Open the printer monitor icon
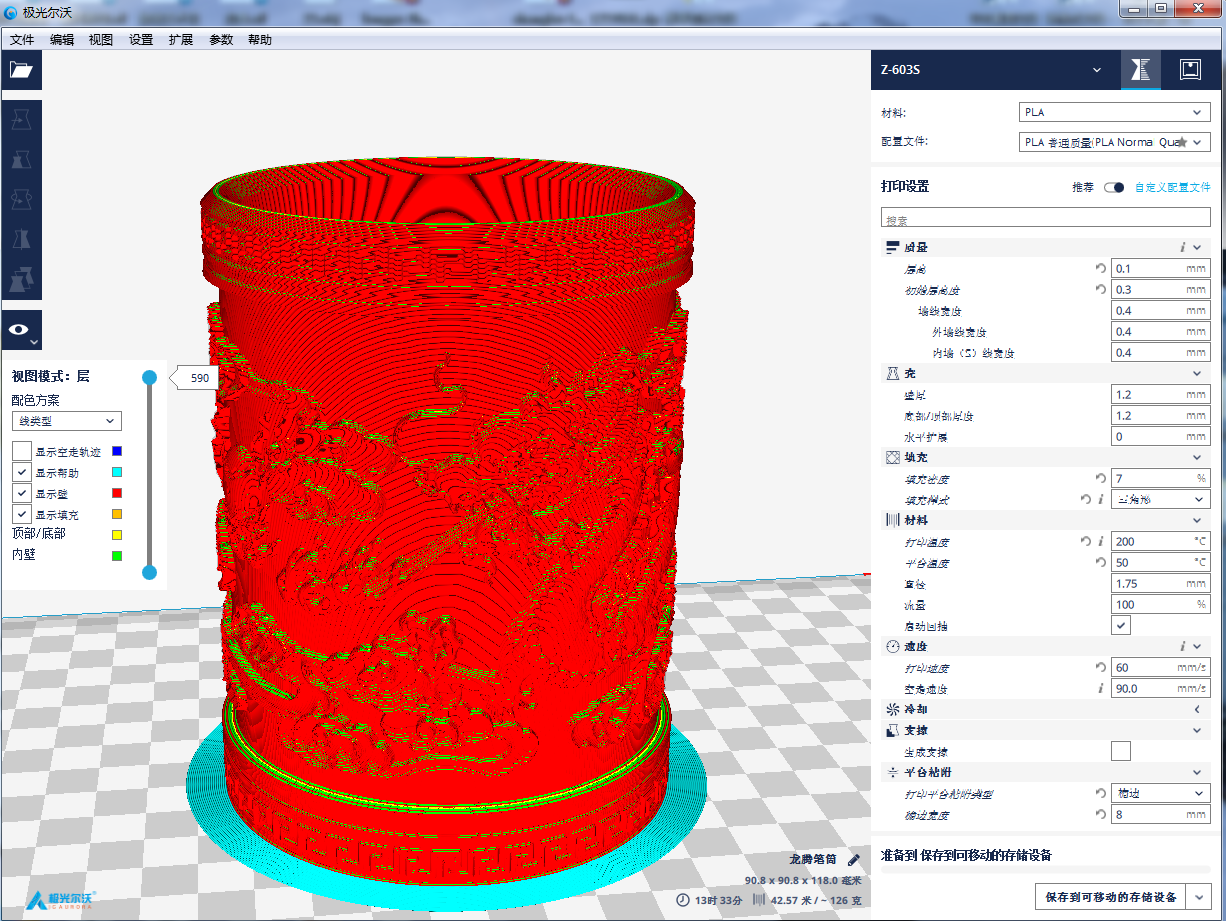 [1190, 70]
